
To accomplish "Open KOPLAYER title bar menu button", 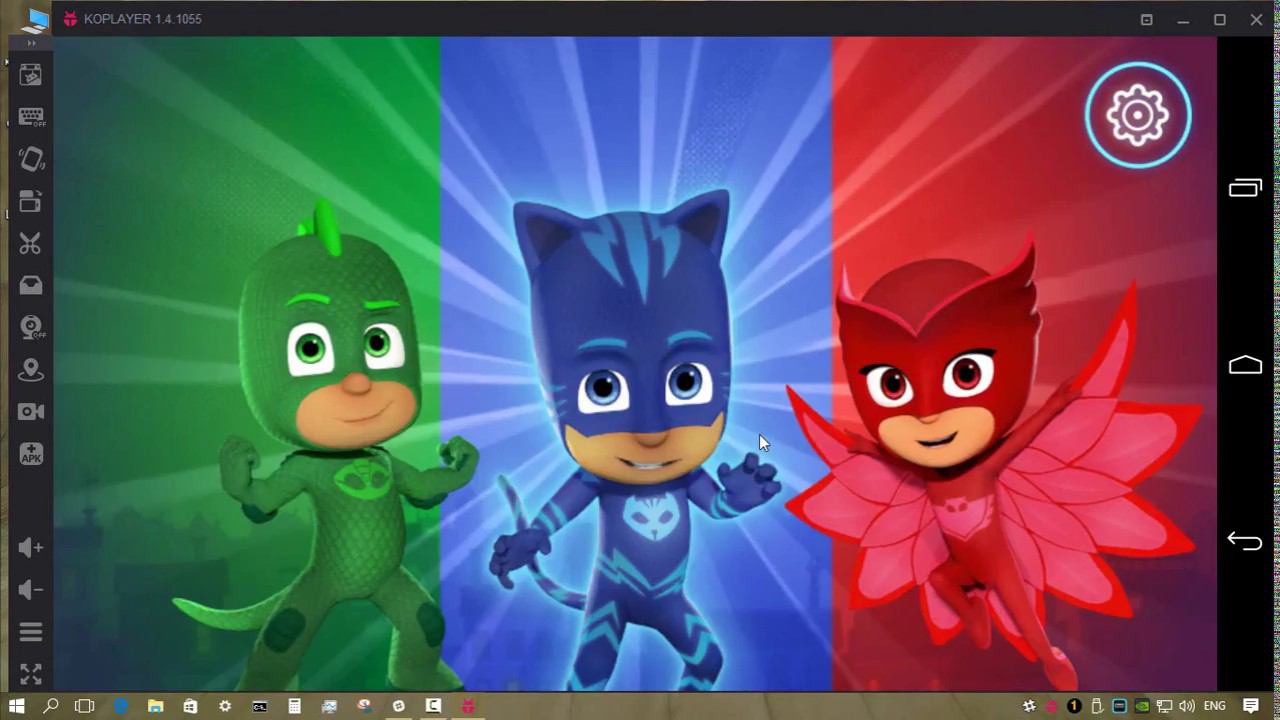I will click(x=1147, y=19).
